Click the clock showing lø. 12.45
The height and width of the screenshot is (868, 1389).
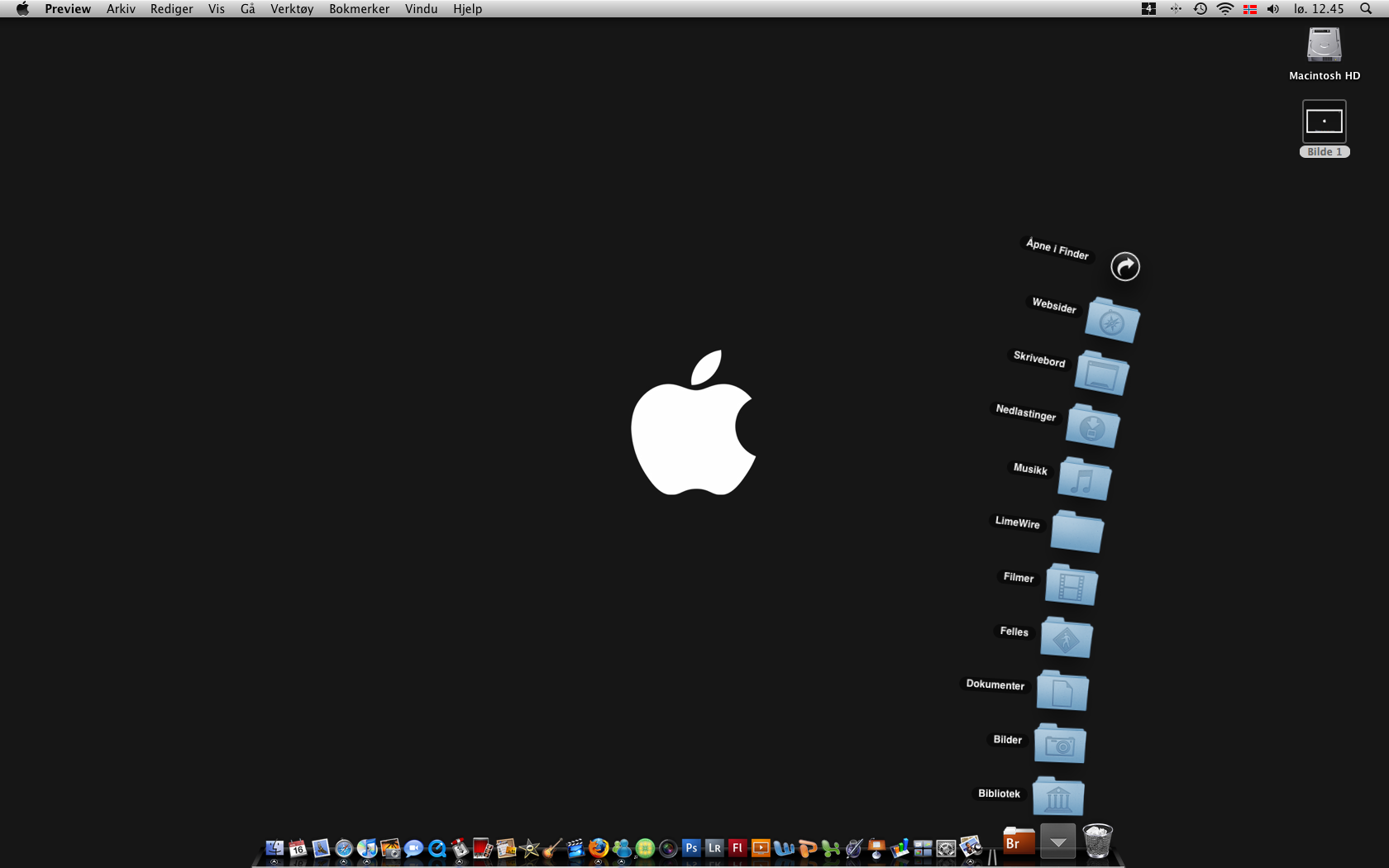(1319, 8)
